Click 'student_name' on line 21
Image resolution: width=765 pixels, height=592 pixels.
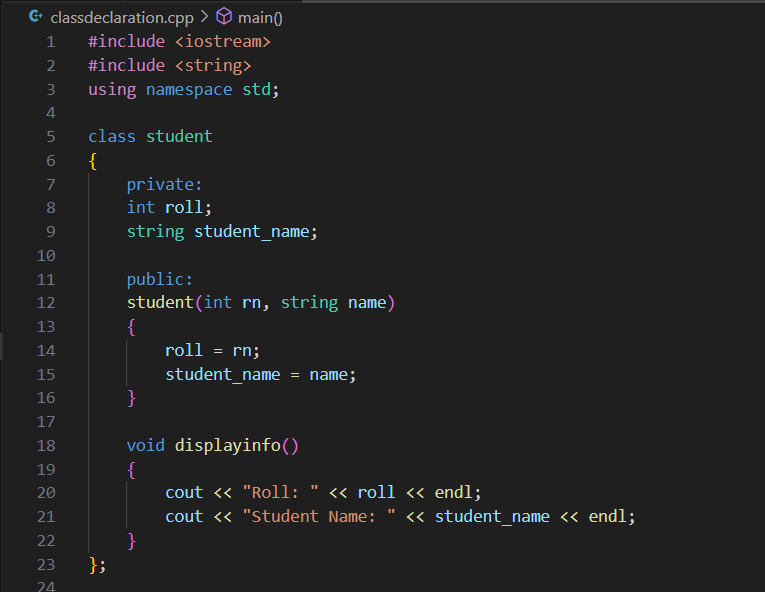click(x=492, y=517)
